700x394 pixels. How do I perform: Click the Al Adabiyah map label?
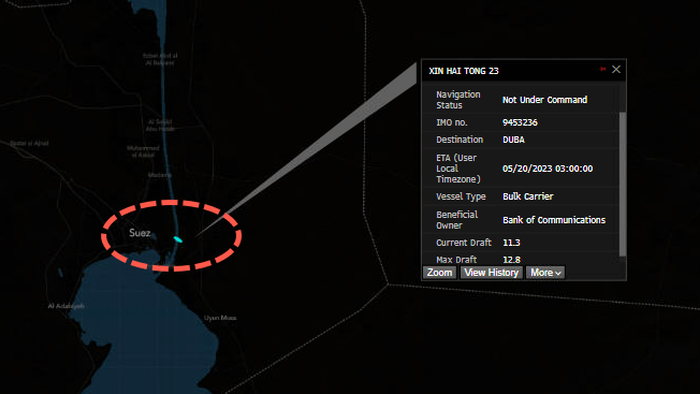(x=66, y=306)
